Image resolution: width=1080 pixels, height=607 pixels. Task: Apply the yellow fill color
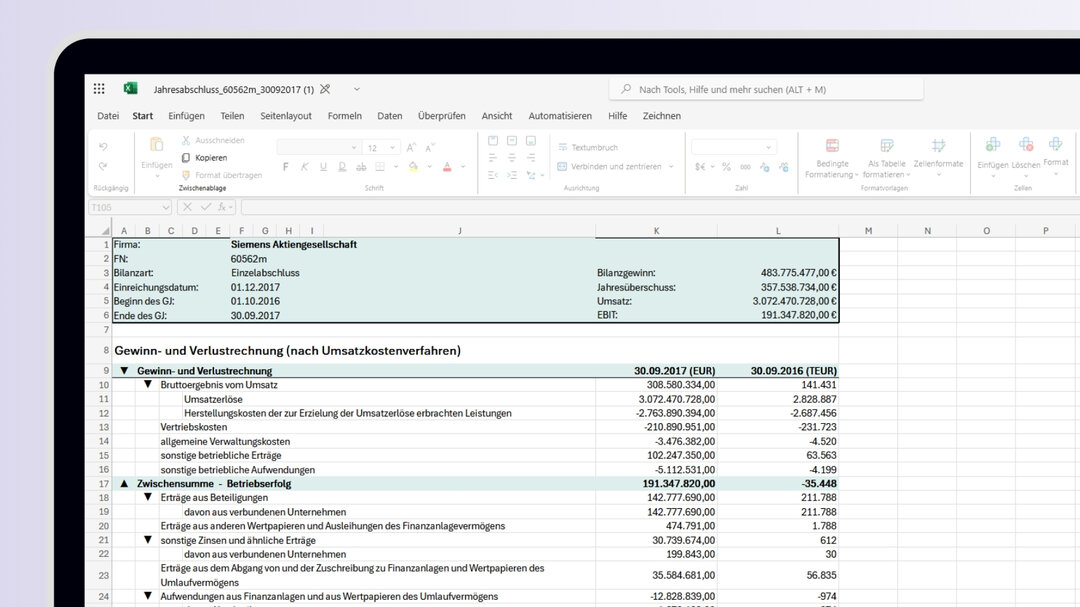(x=413, y=167)
